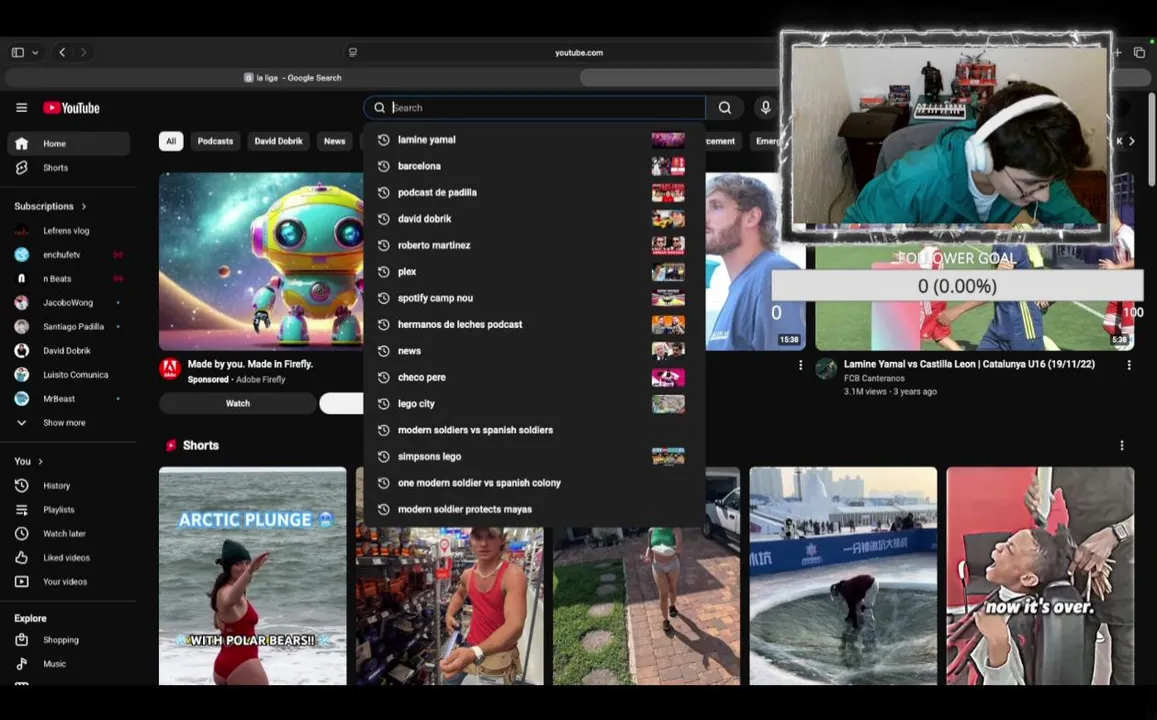Choose 'modern soldiers vs spanish soldiers' suggestion
This screenshot has height=720, width=1157.
534,430
